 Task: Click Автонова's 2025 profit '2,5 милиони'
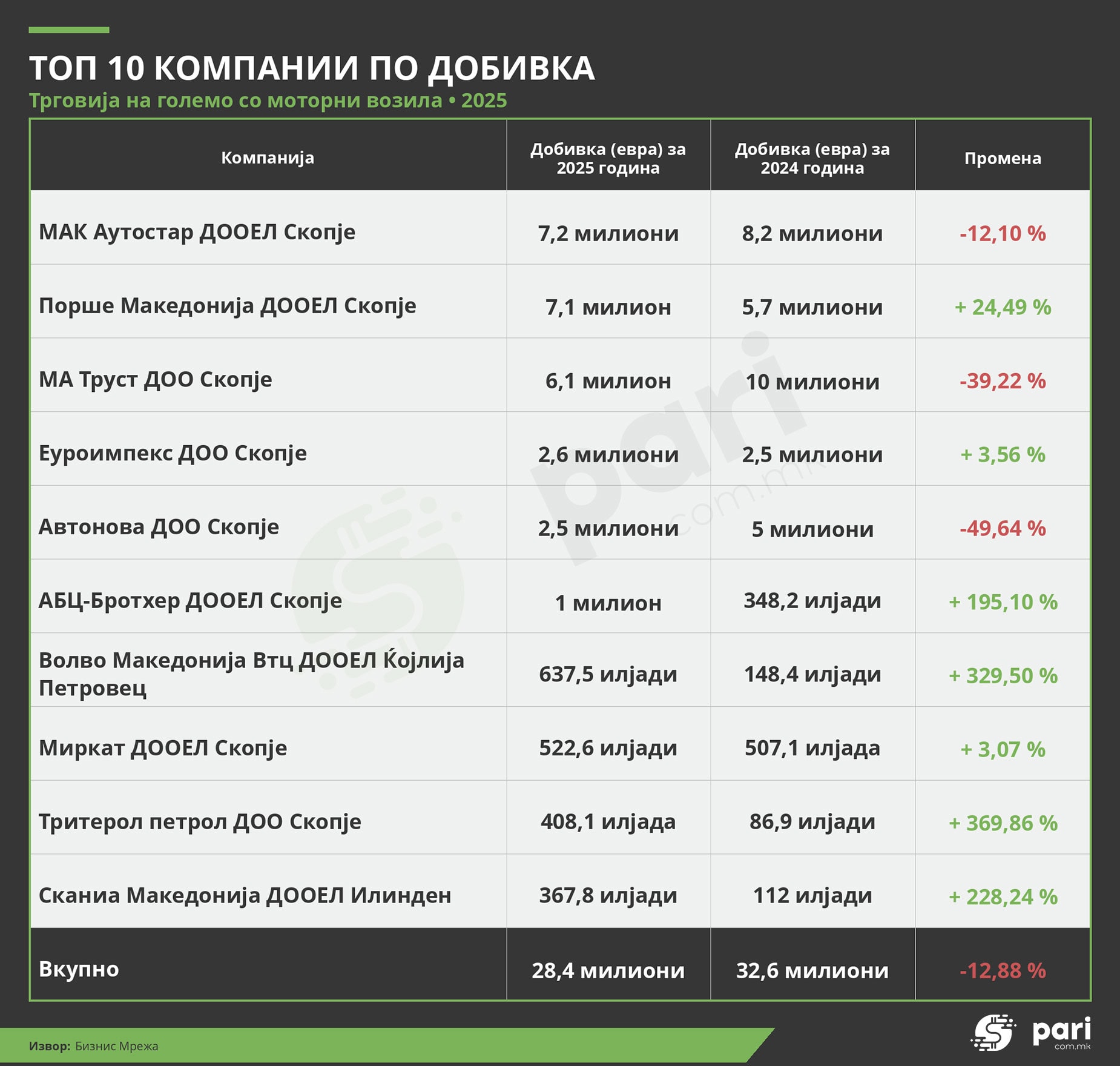(x=608, y=528)
